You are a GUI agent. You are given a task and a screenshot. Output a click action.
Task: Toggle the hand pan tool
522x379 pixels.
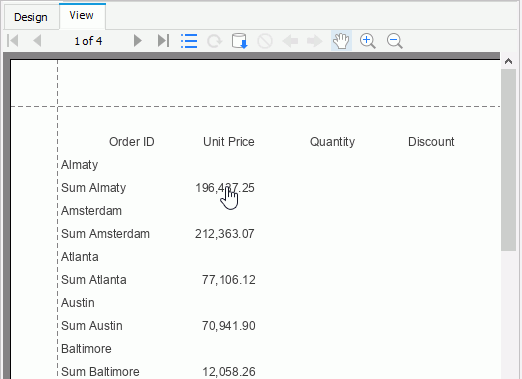point(341,41)
